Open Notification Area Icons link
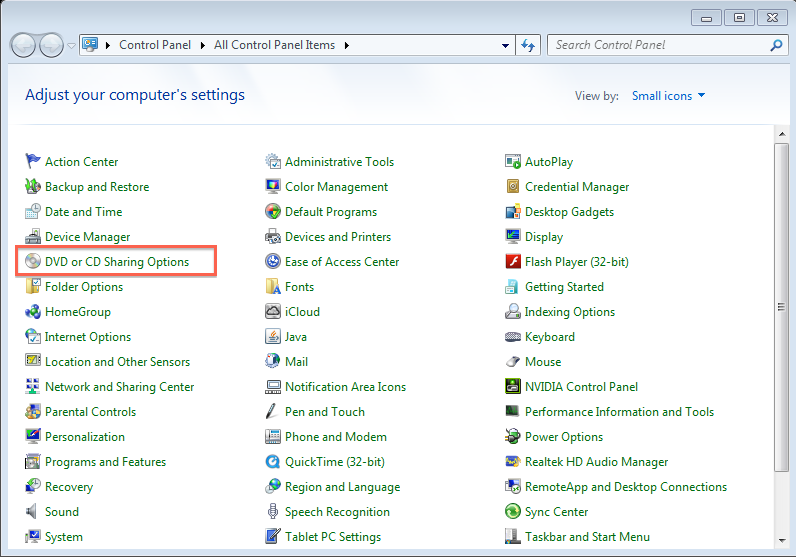This screenshot has height=557, width=796. [345, 387]
